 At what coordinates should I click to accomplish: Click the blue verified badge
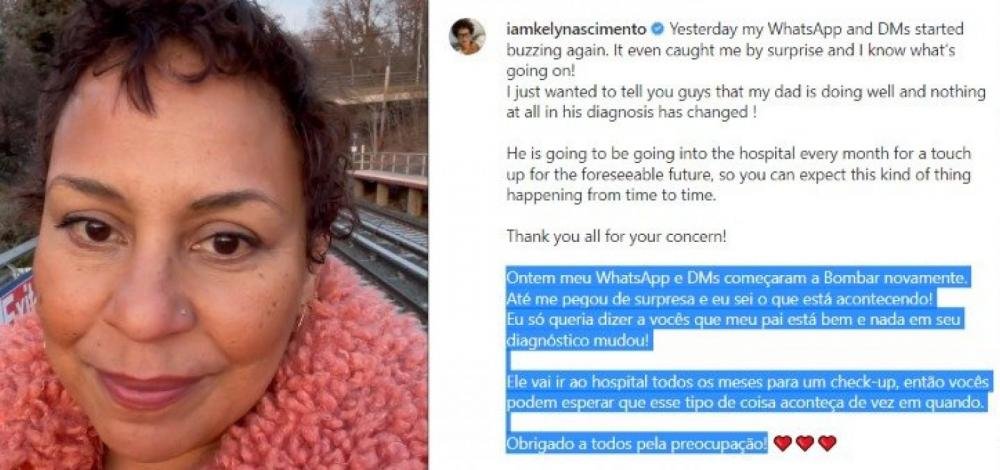click(657, 29)
